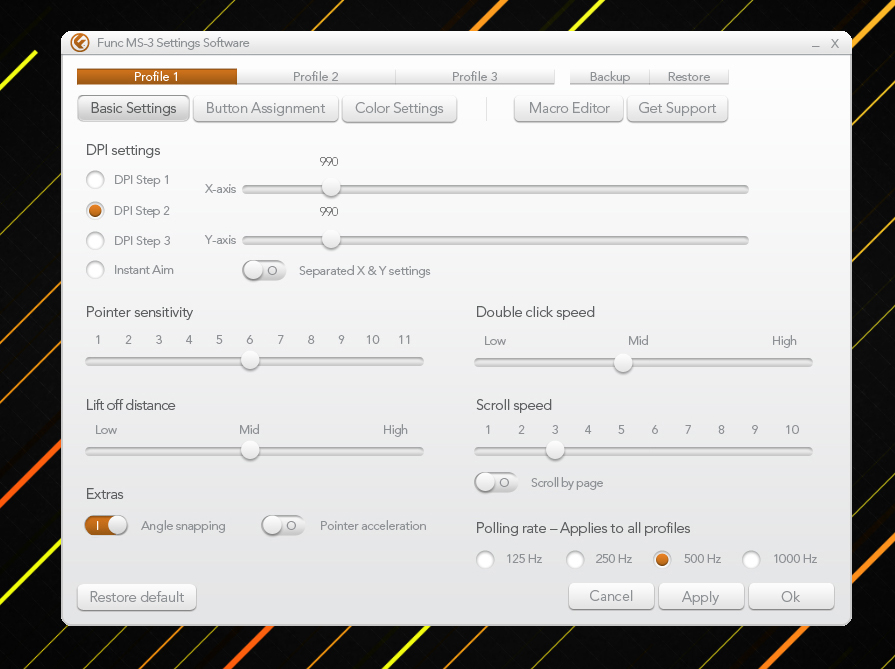Image resolution: width=895 pixels, height=669 pixels.
Task: Click the scroll speed 7 label
Action: [688, 430]
